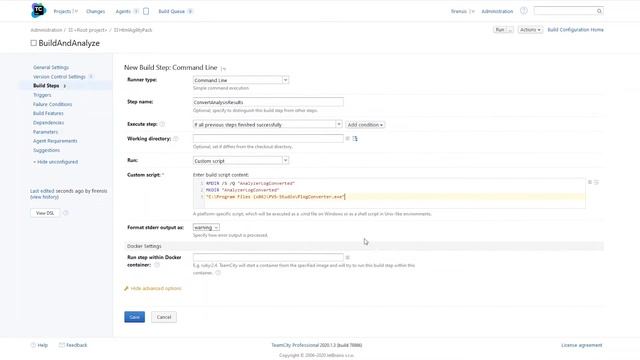
Task: Open Format stderr output dropdown
Action: pos(206,227)
